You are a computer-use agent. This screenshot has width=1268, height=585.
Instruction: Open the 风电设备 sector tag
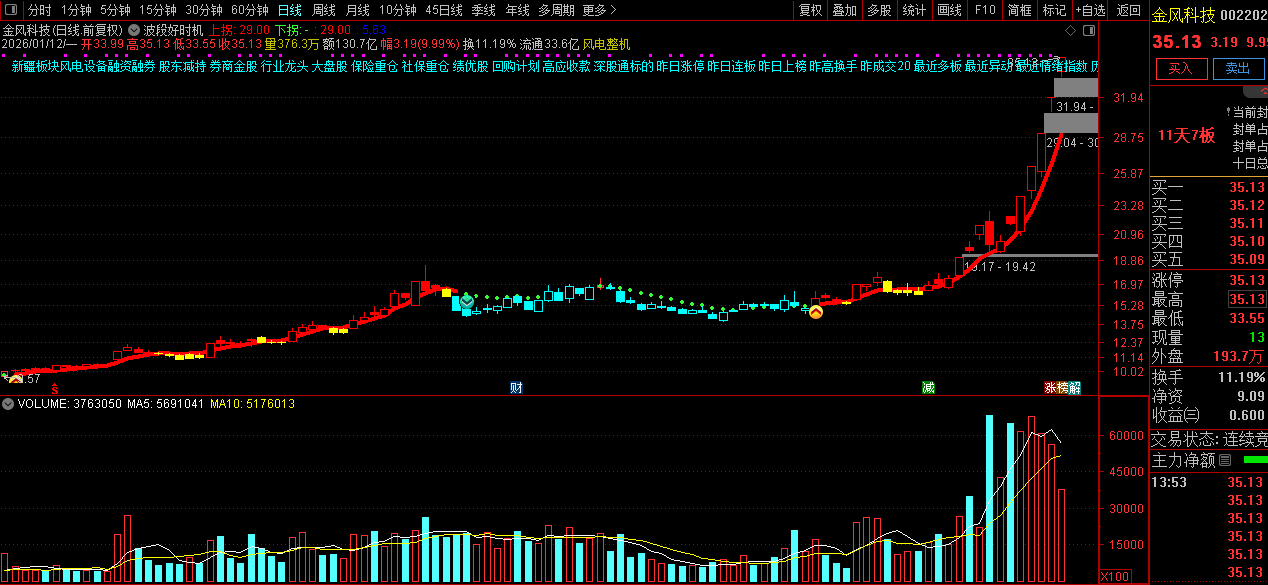pyautogui.click(x=83, y=67)
